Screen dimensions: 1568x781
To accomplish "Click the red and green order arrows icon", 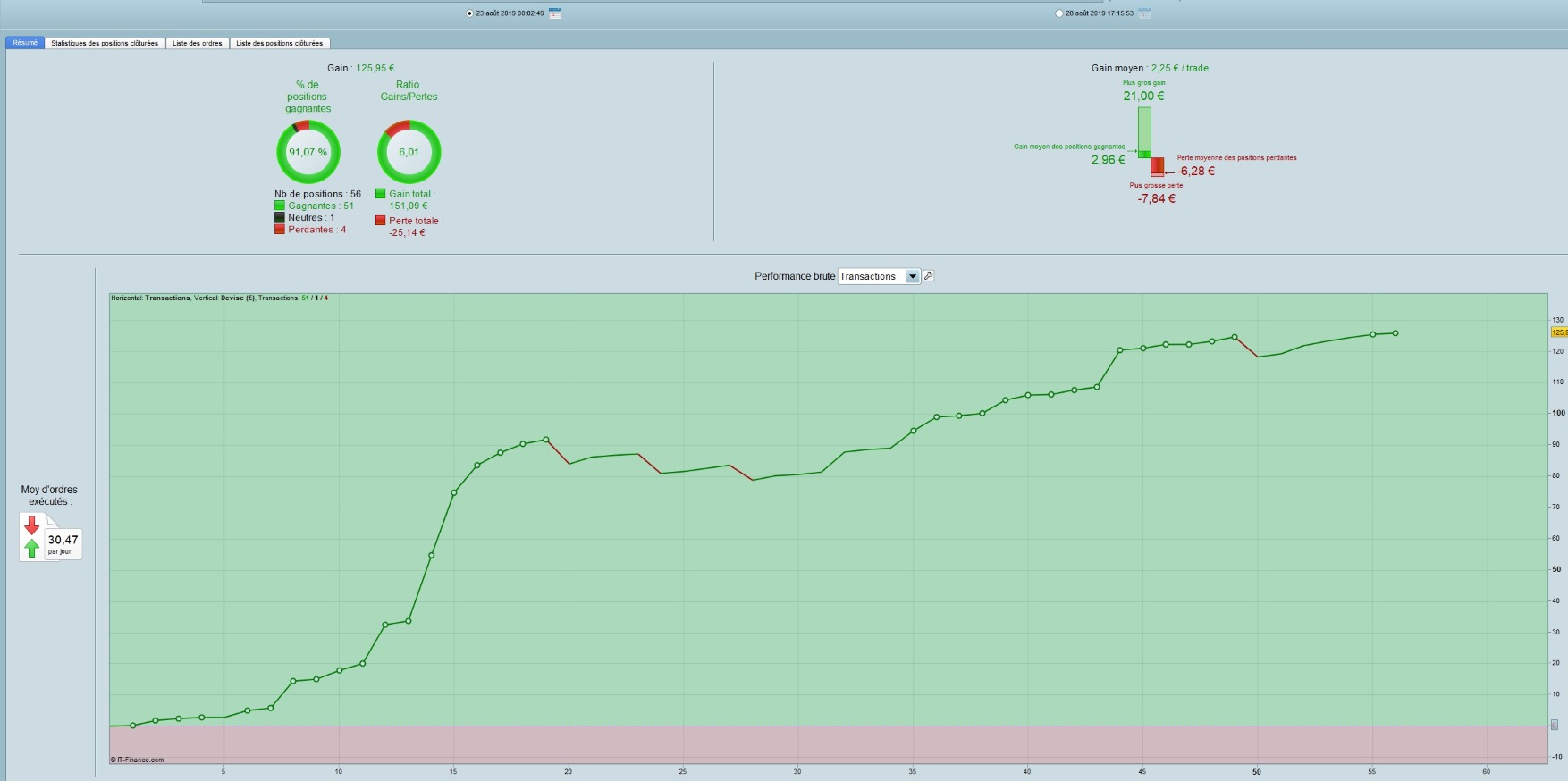I will coord(32,536).
